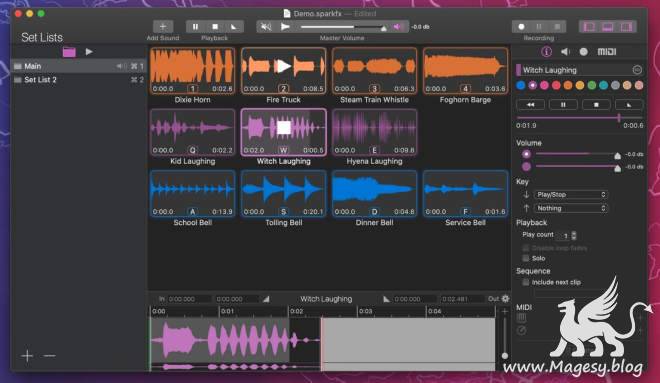
Task: Stop the Witch Laughing clip tile
Action: pos(283,128)
